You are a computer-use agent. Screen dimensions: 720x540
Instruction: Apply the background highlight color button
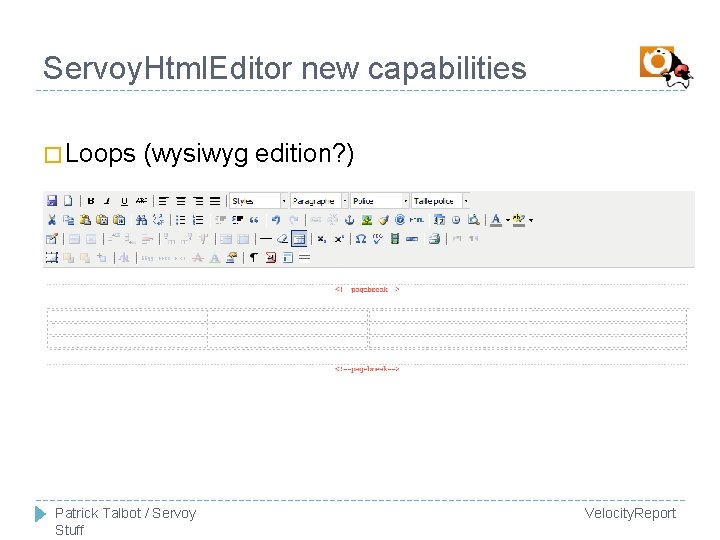(519, 220)
